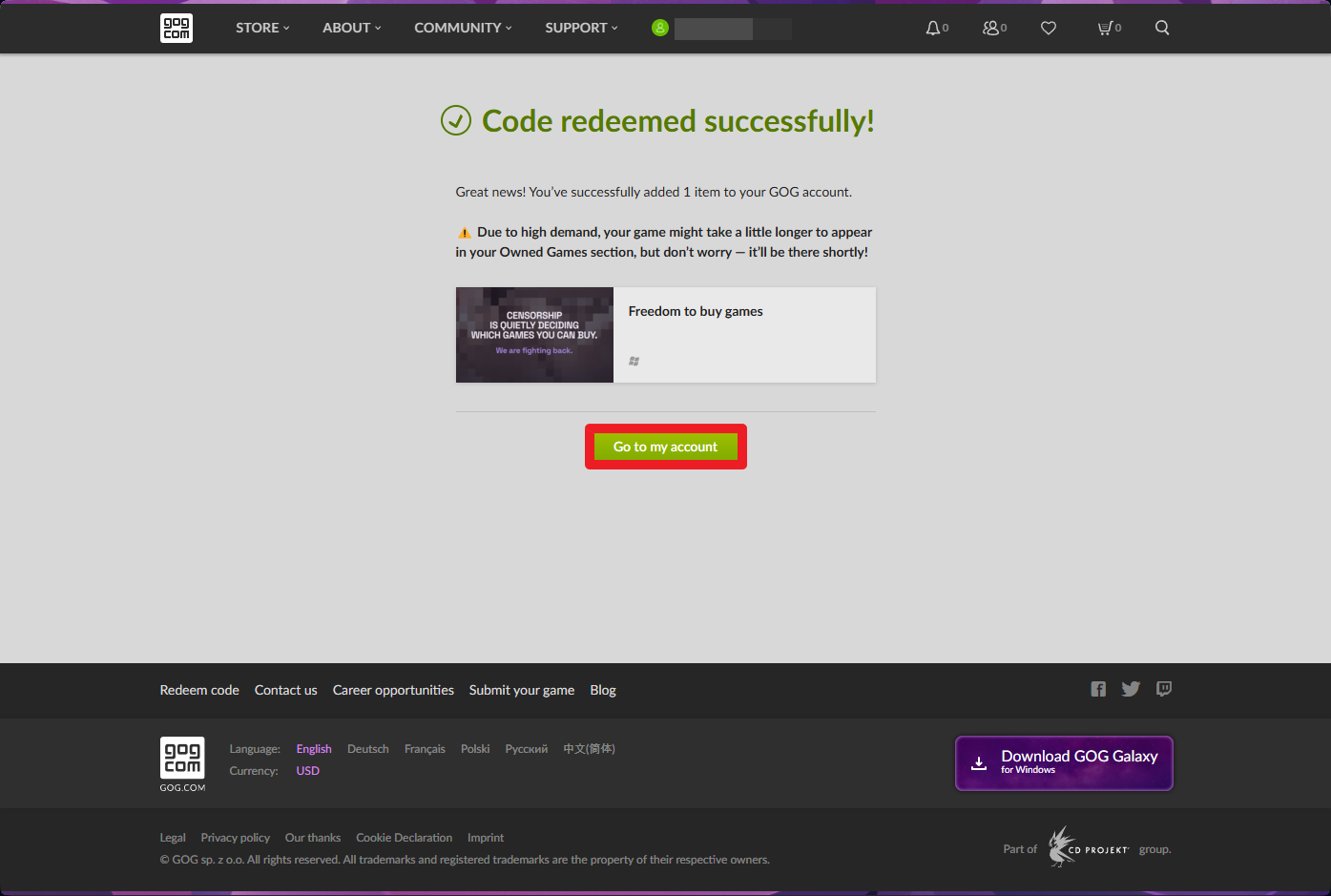Switch language to Polski

click(475, 749)
